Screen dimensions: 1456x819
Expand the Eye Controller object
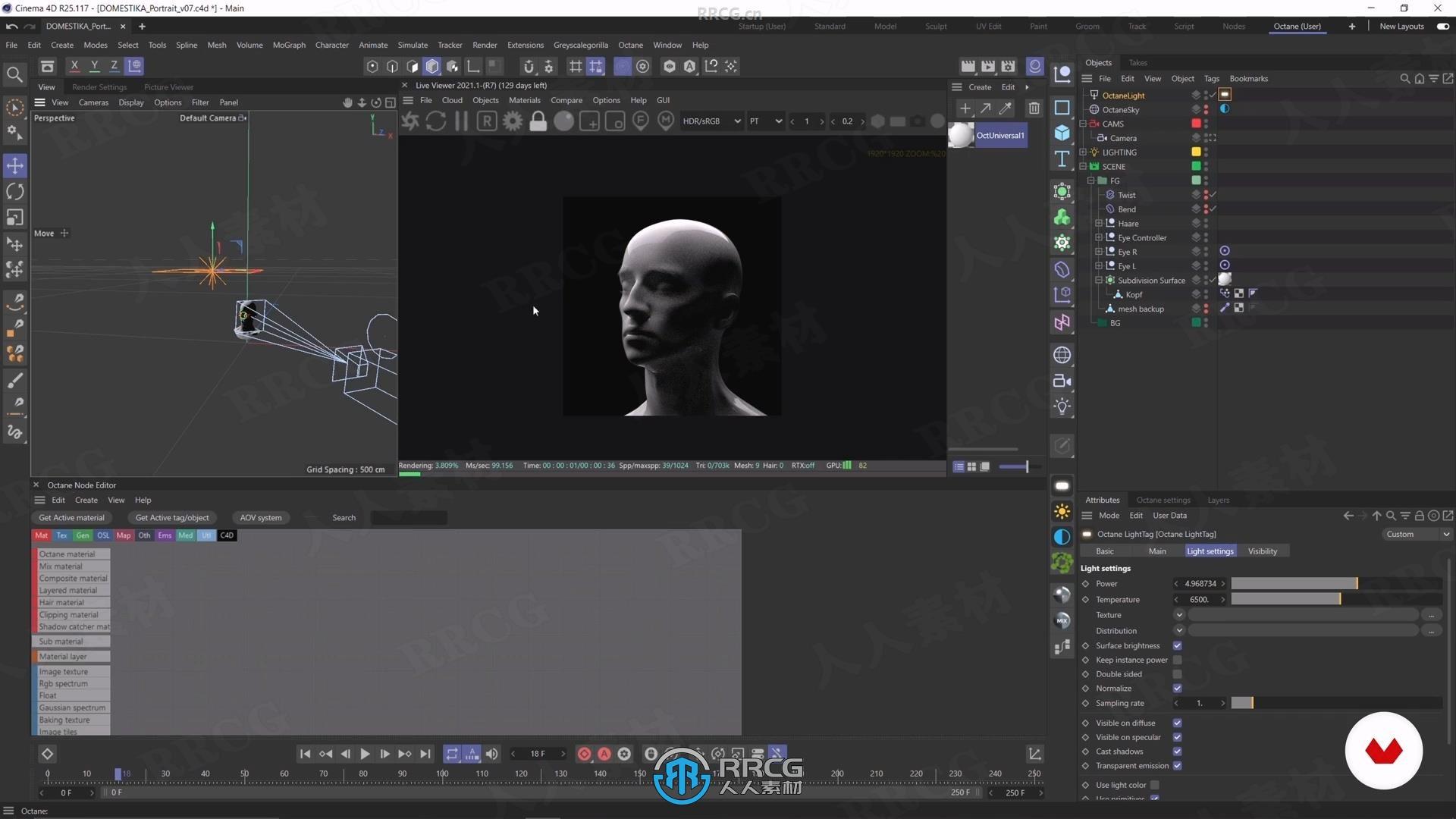pos(1098,237)
